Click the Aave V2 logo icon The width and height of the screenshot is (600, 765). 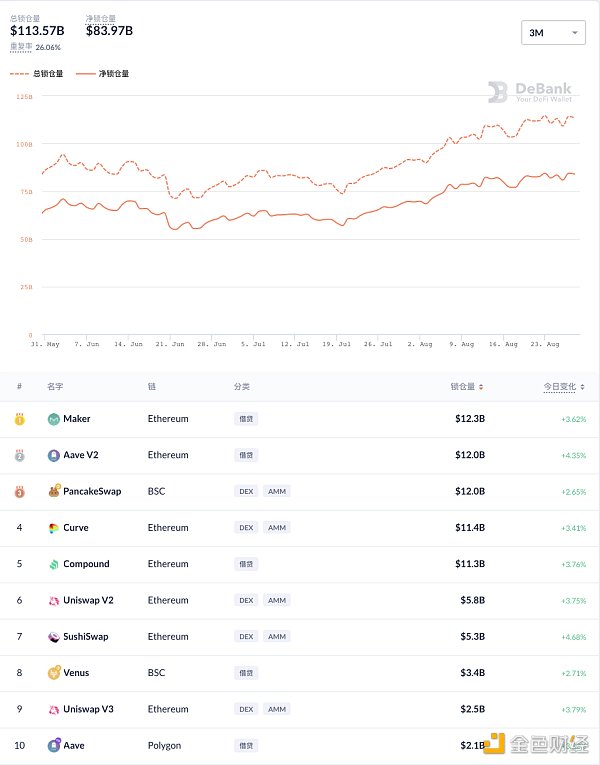(54, 455)
